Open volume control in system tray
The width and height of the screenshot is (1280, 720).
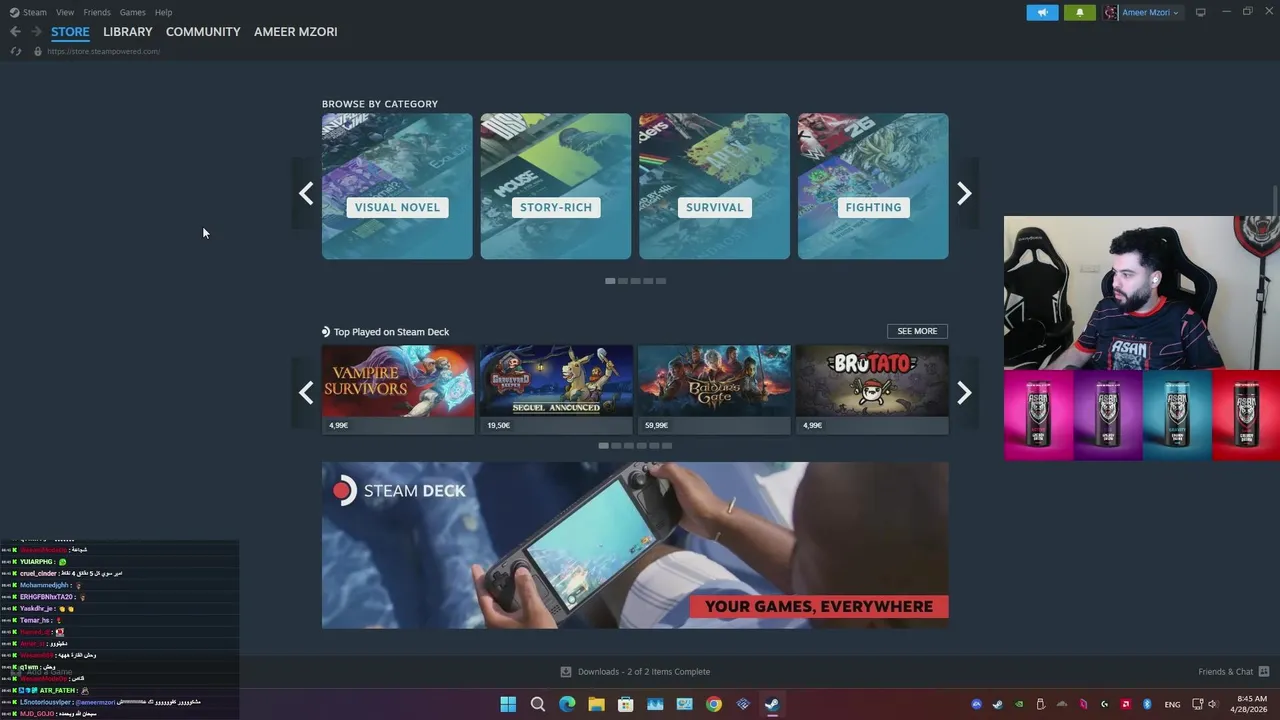click(1212, 704)
